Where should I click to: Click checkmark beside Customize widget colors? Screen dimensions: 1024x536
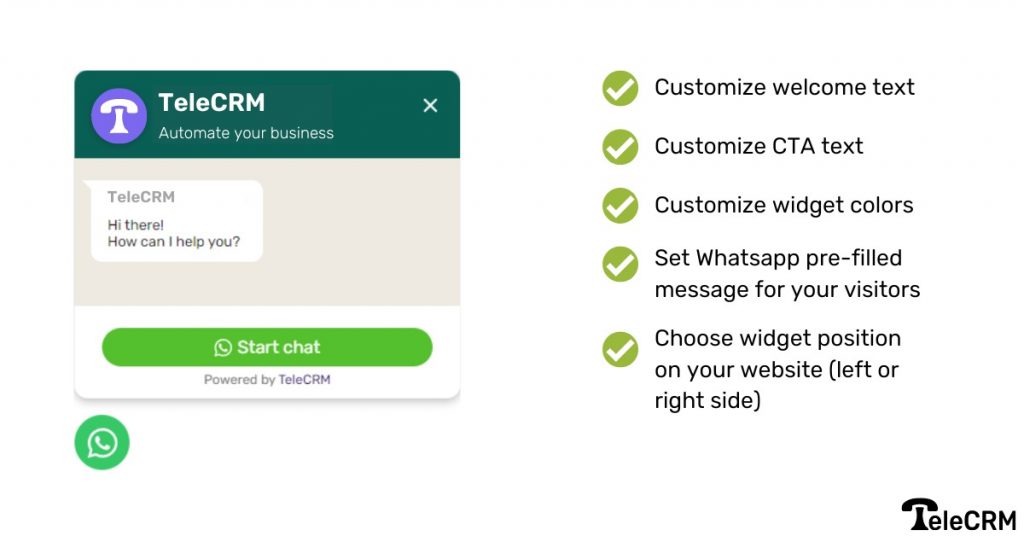tap(620, 206)
